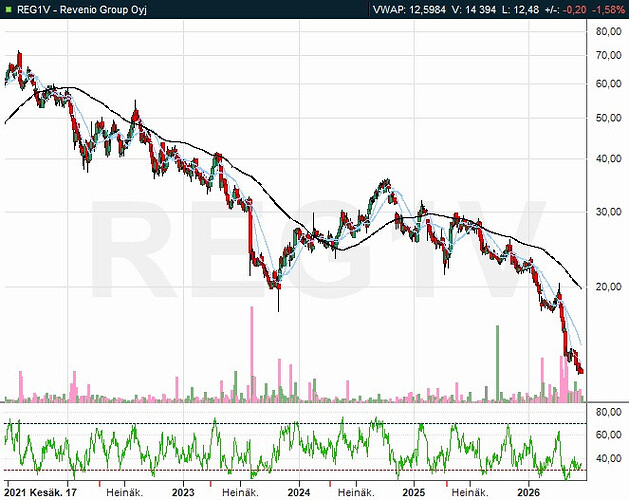Click the 60,00 RSI axis label

609,435
